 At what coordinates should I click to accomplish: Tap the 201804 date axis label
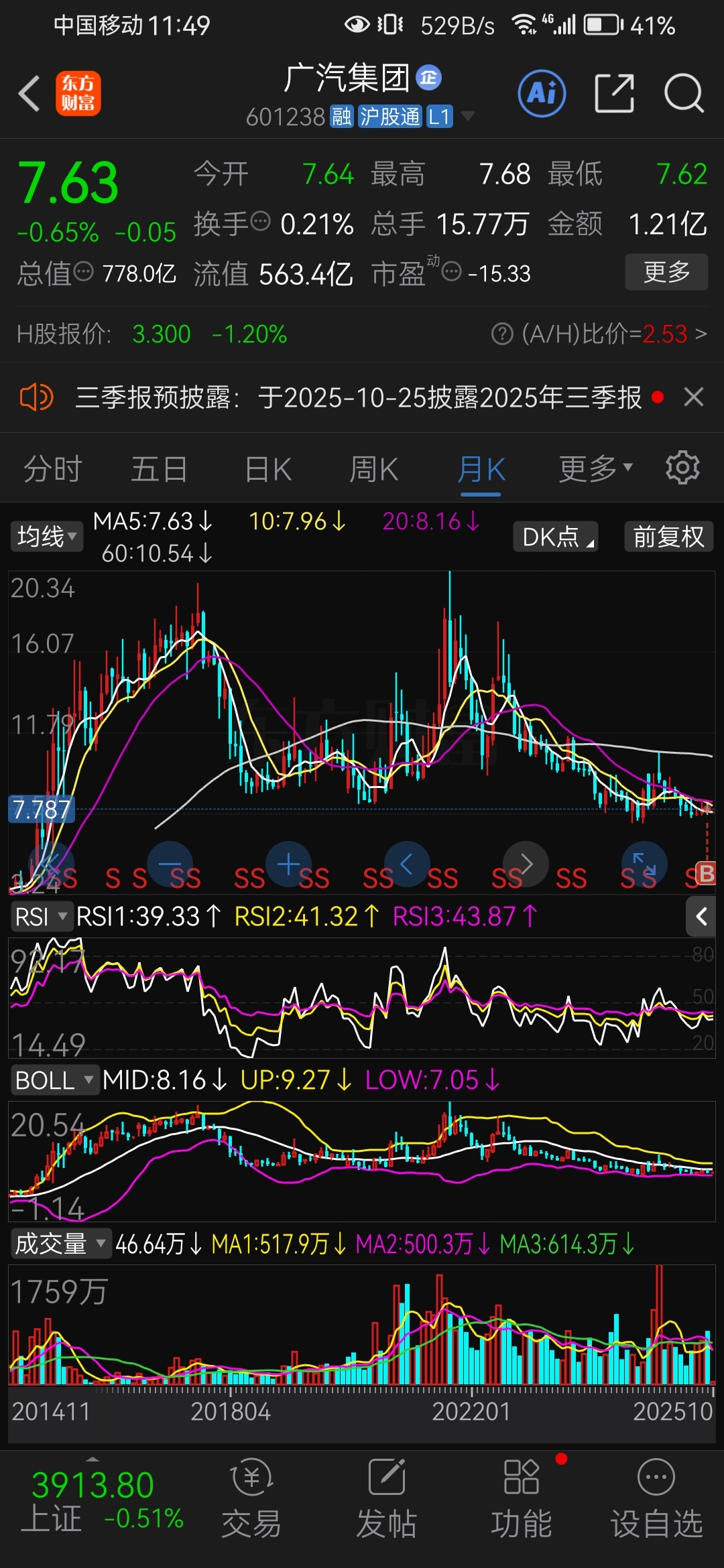[x=231, y=1411]
